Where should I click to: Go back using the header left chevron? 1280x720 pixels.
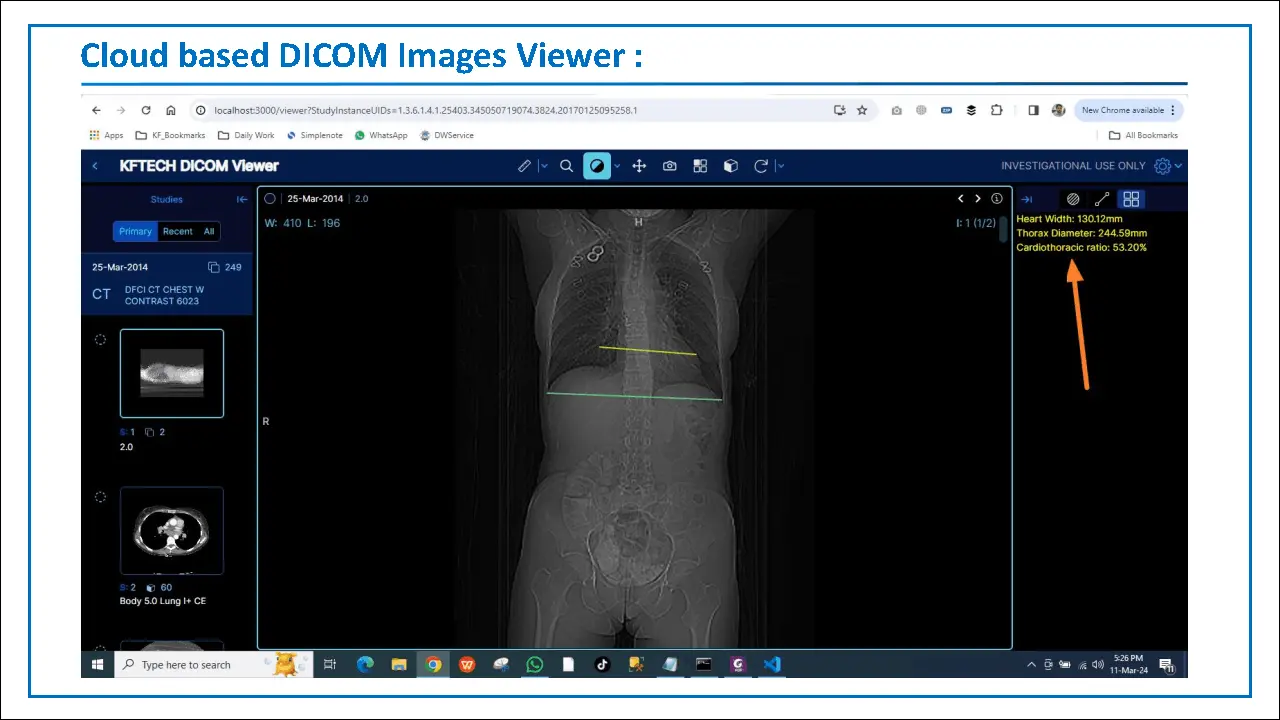pos(95,166)
